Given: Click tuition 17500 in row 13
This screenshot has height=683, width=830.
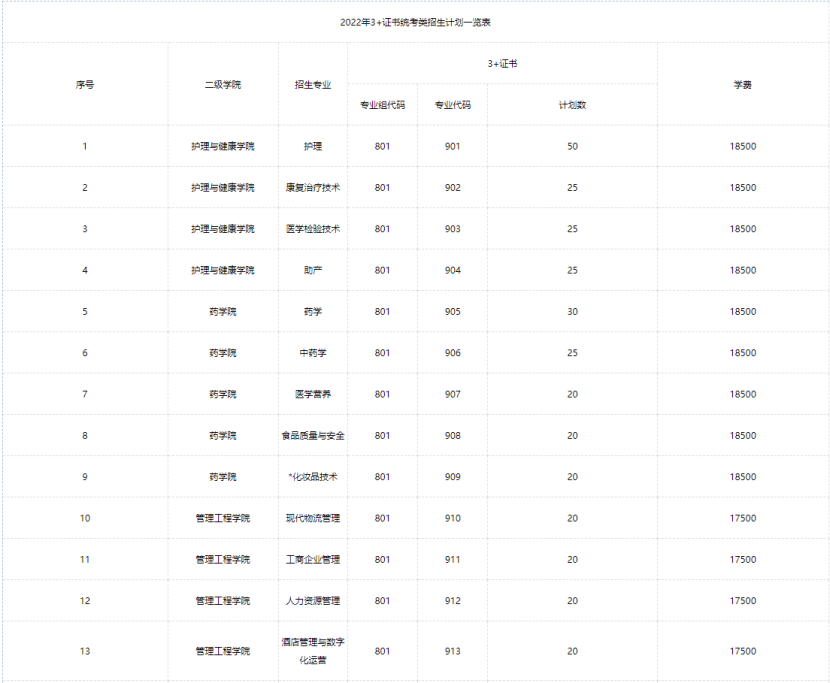Looking at the screenshot, I should click(743, 651).
